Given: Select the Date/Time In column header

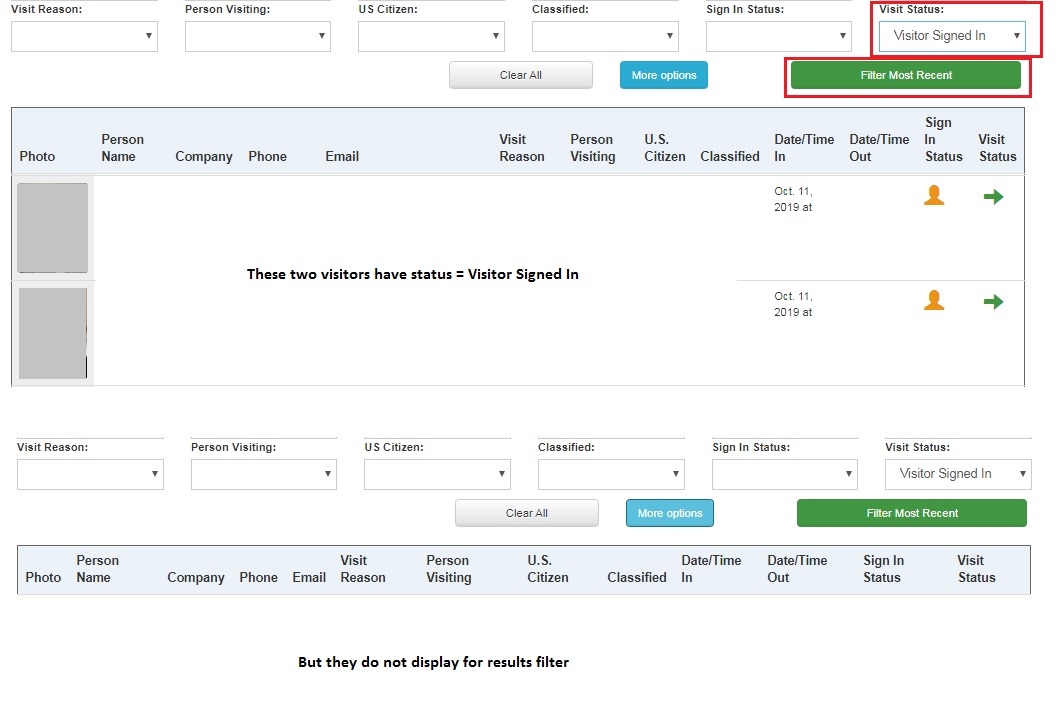Looking at the screenshot, I should click(803, 148).
